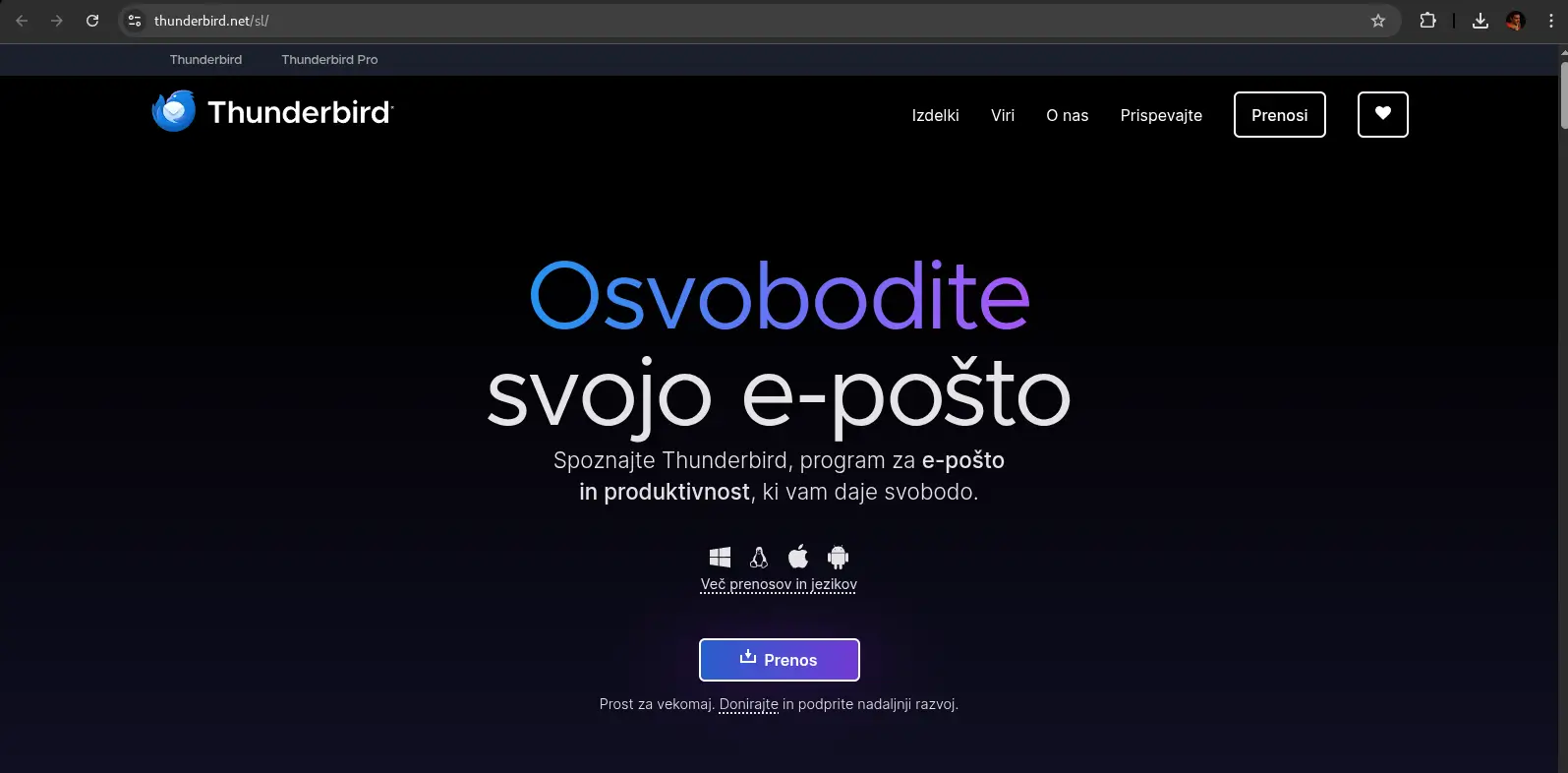1568x773 pixels.
Task: Open site information icon in address bar
Action: tap(136, 21)
